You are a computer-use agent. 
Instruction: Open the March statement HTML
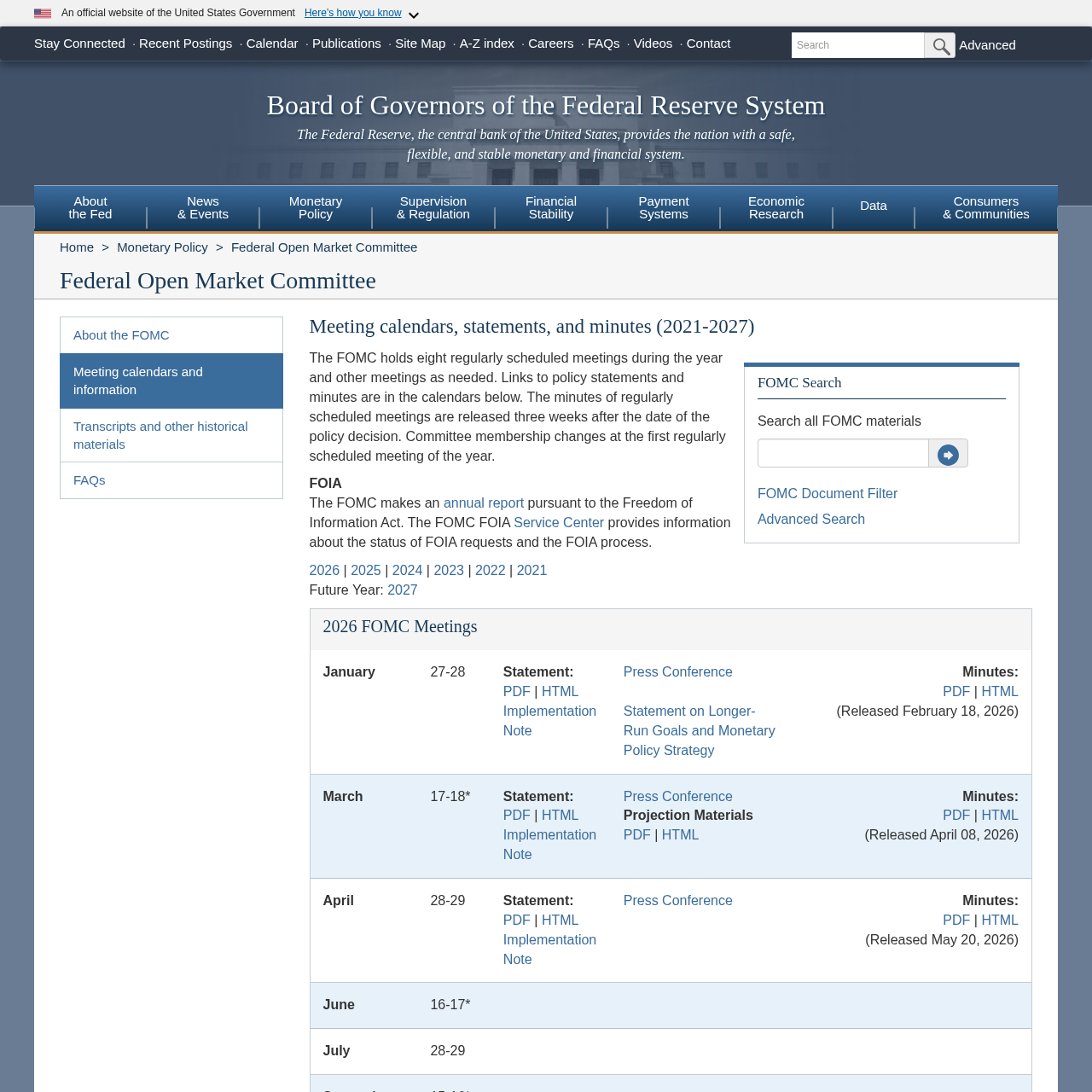560,816
